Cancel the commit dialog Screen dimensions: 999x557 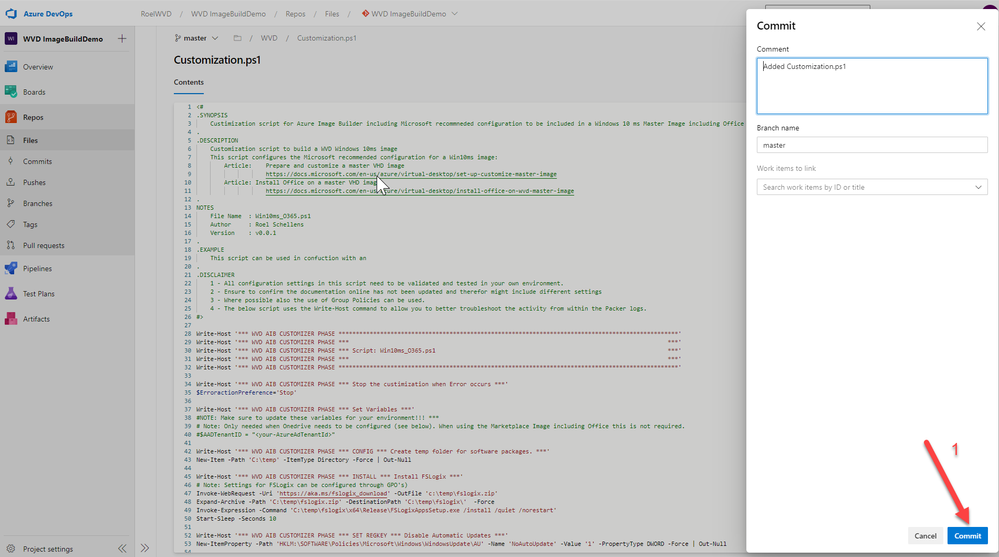click(925, 536)
